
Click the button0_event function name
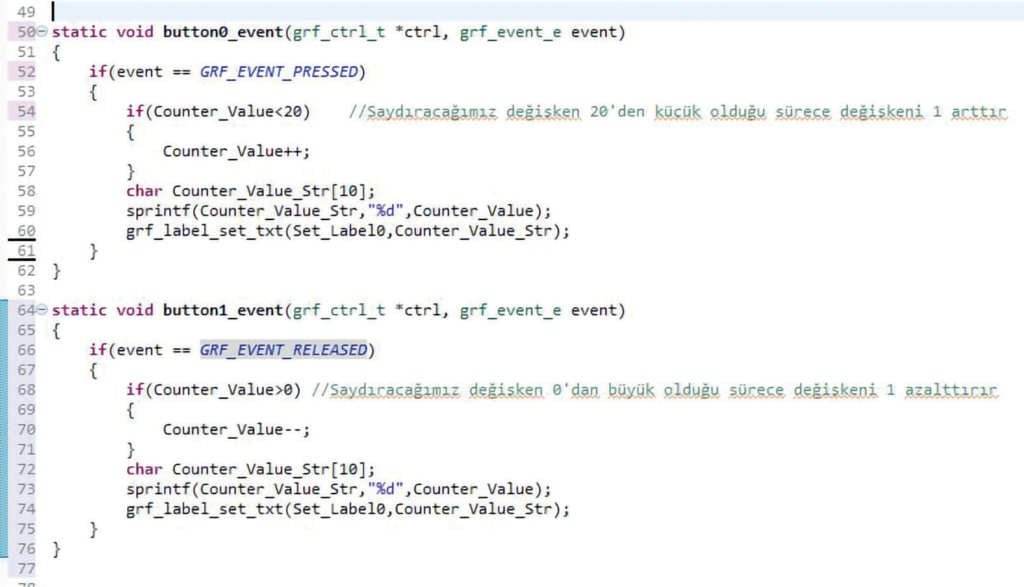coord(223,32)
